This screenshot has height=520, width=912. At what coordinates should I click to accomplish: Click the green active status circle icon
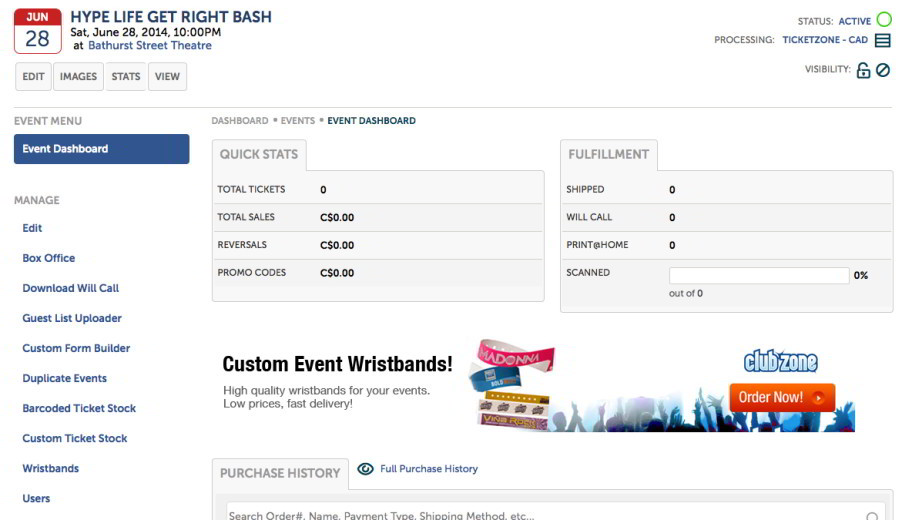click(884, 20)
